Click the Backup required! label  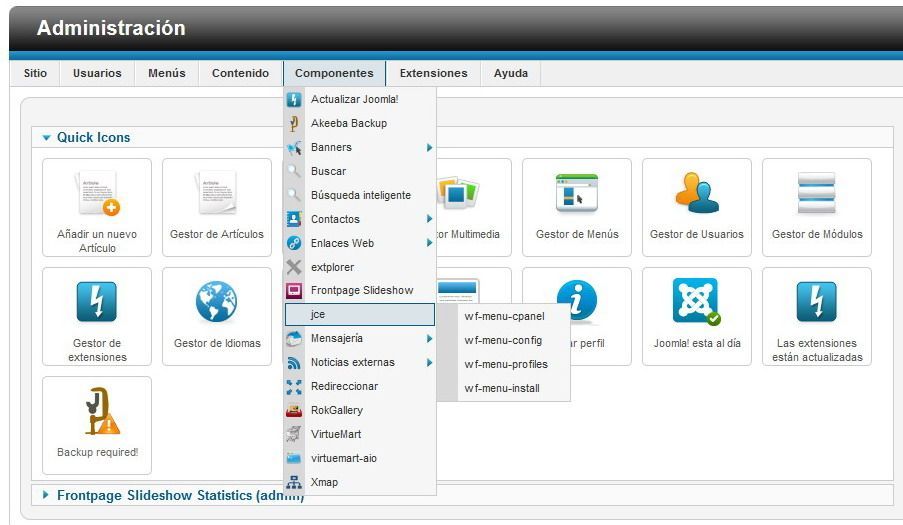97,452
